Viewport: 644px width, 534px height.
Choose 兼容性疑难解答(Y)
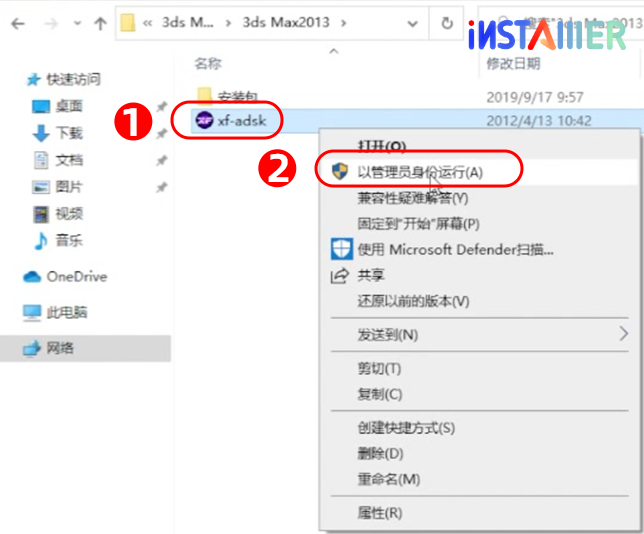413,198
